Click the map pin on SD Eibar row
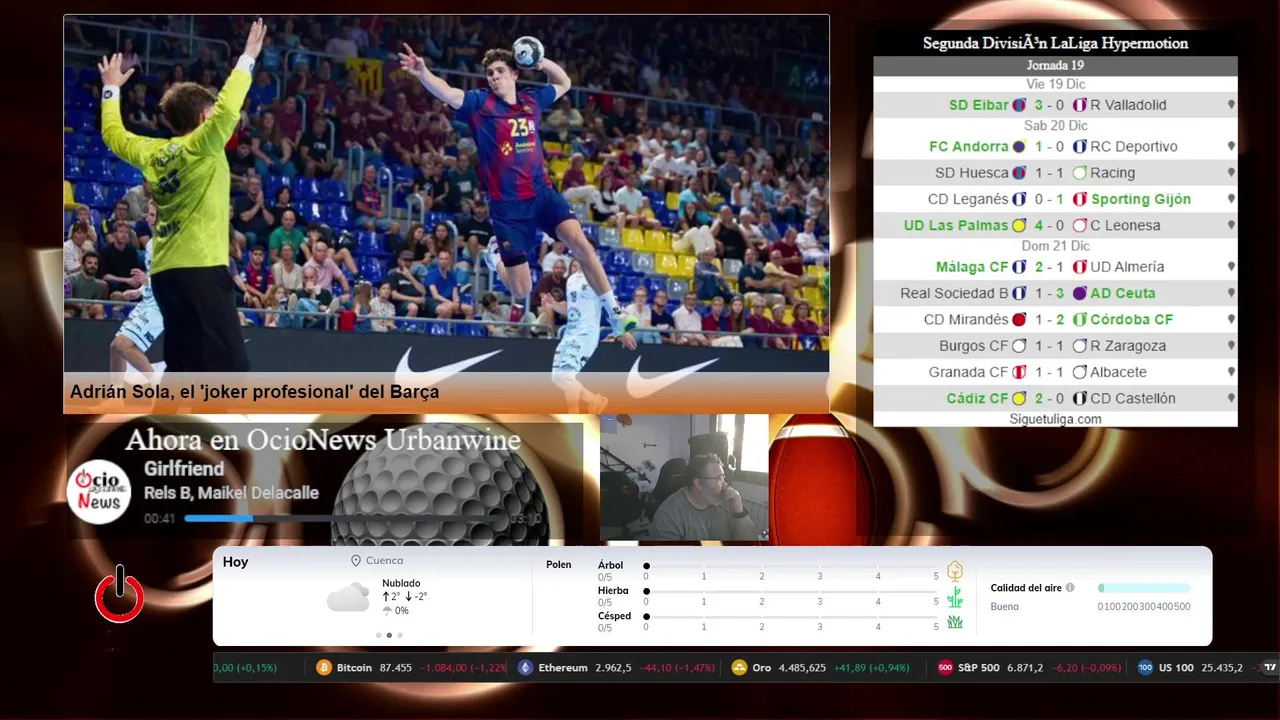Viewport: 1280px width, 720px height. (x=1231, y=105)
